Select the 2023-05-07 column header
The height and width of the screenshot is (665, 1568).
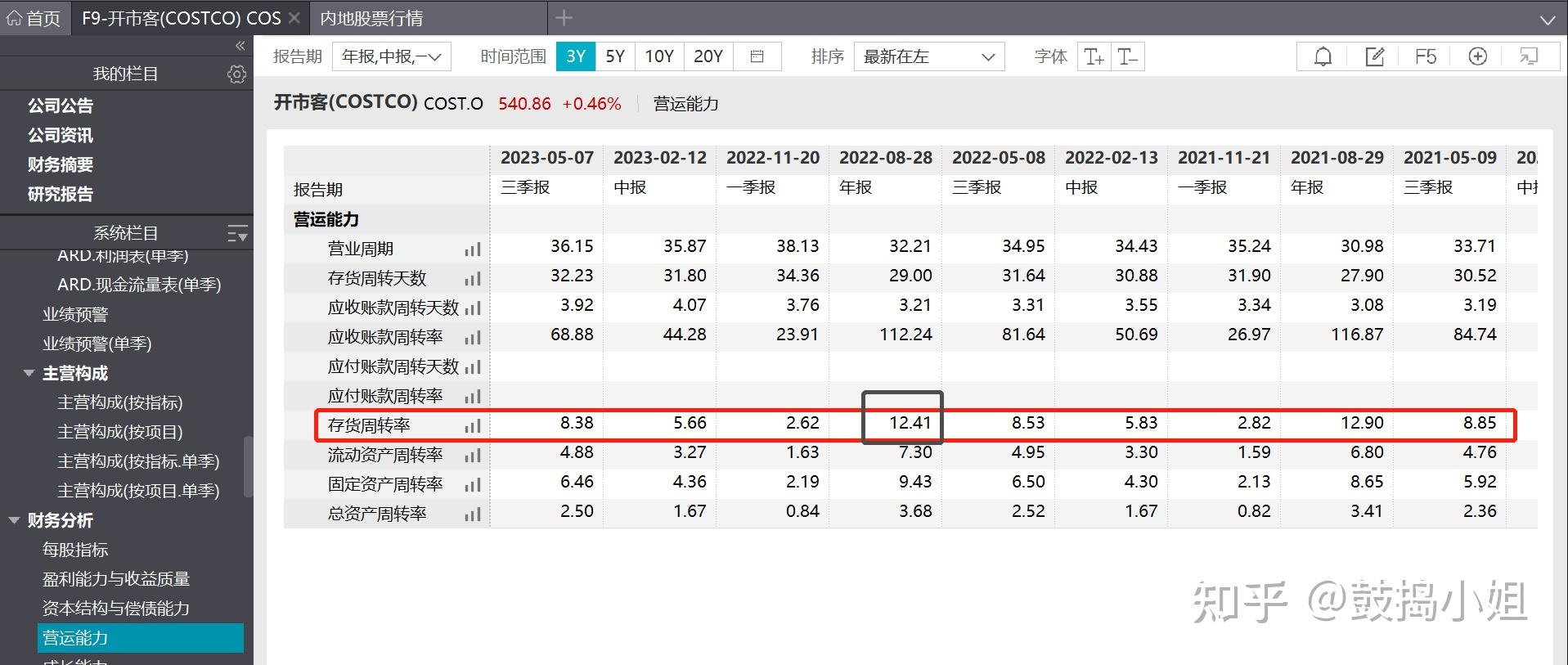click(547, 158)
